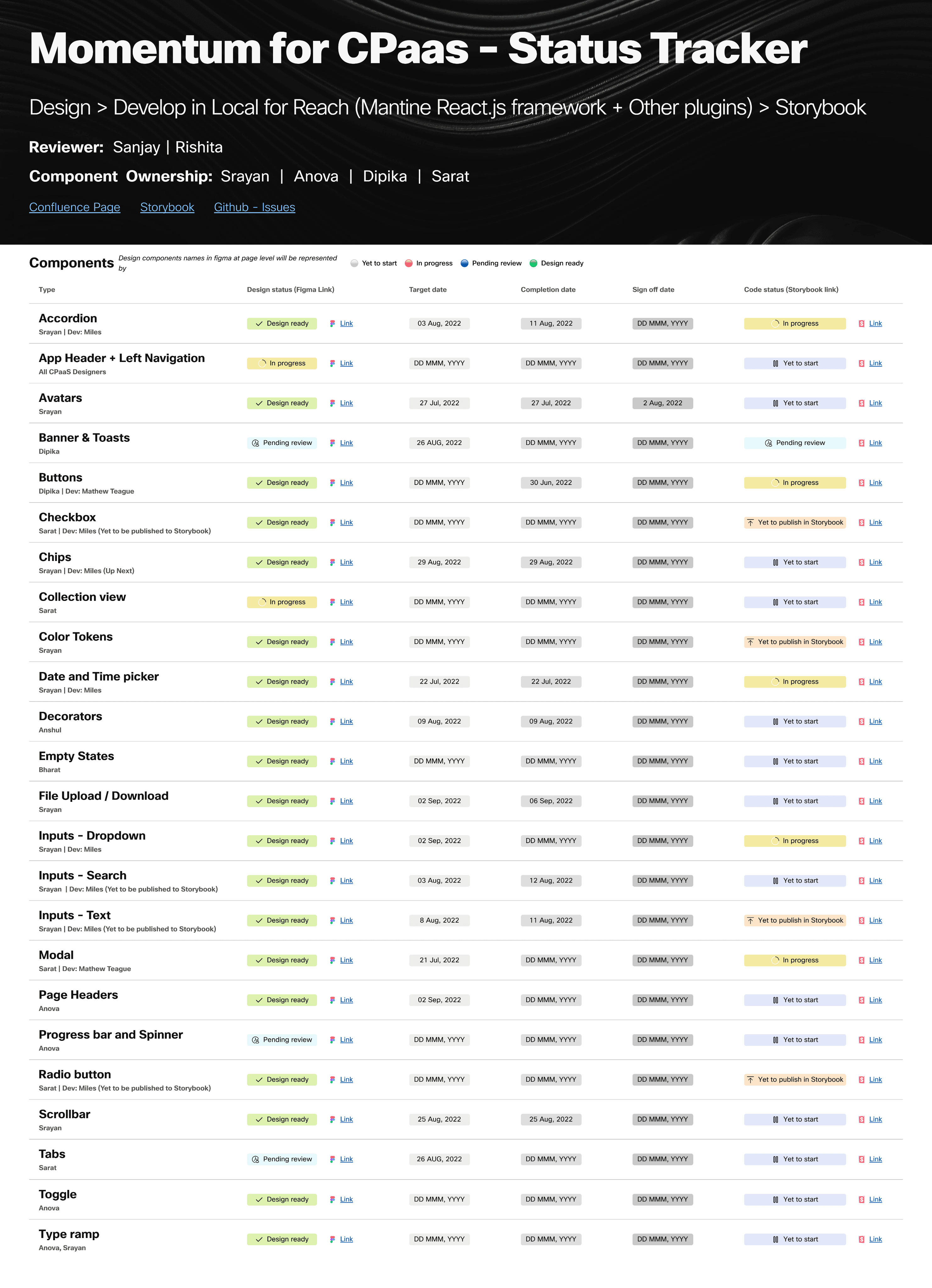Select the red In progress legend dot
This screenshot has width=932, height=1288.
(x=408, y=264)
